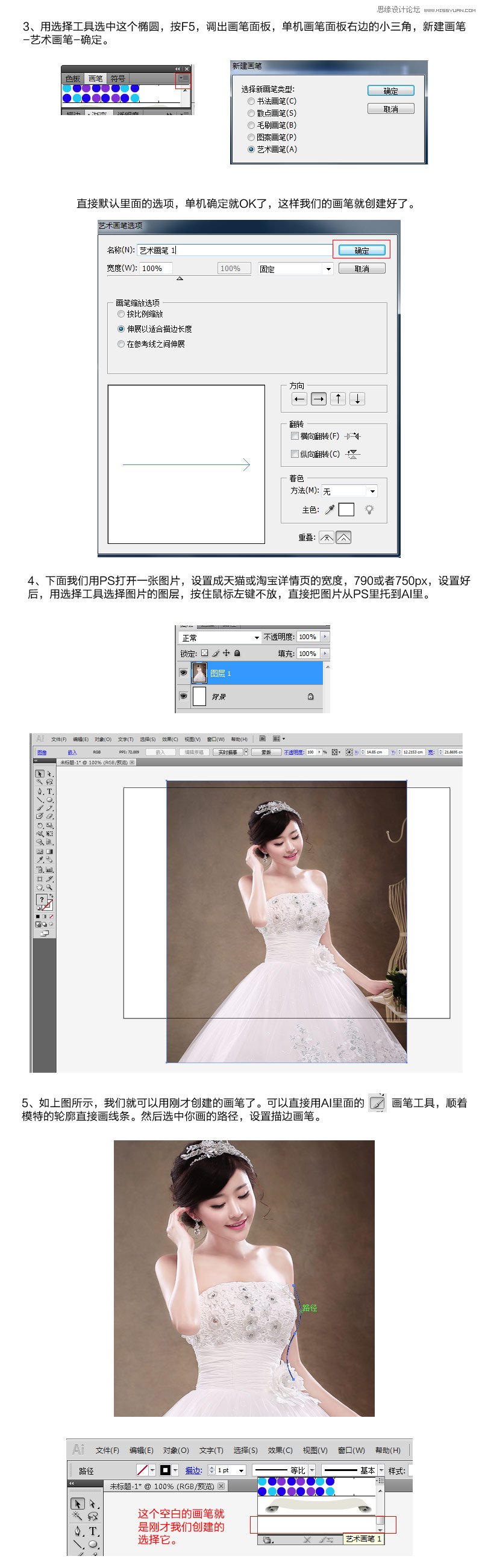This screenshot has height=1568, width=482.
Task: Select the Zoom tool in the toolbox
Action: click(50, 887)
